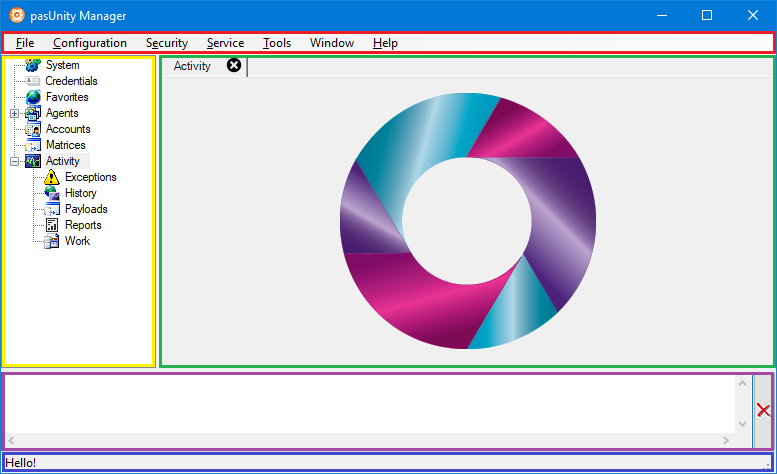Maximize the pasUnity Manager window
The image size is (777, 474).
(707, 15)
